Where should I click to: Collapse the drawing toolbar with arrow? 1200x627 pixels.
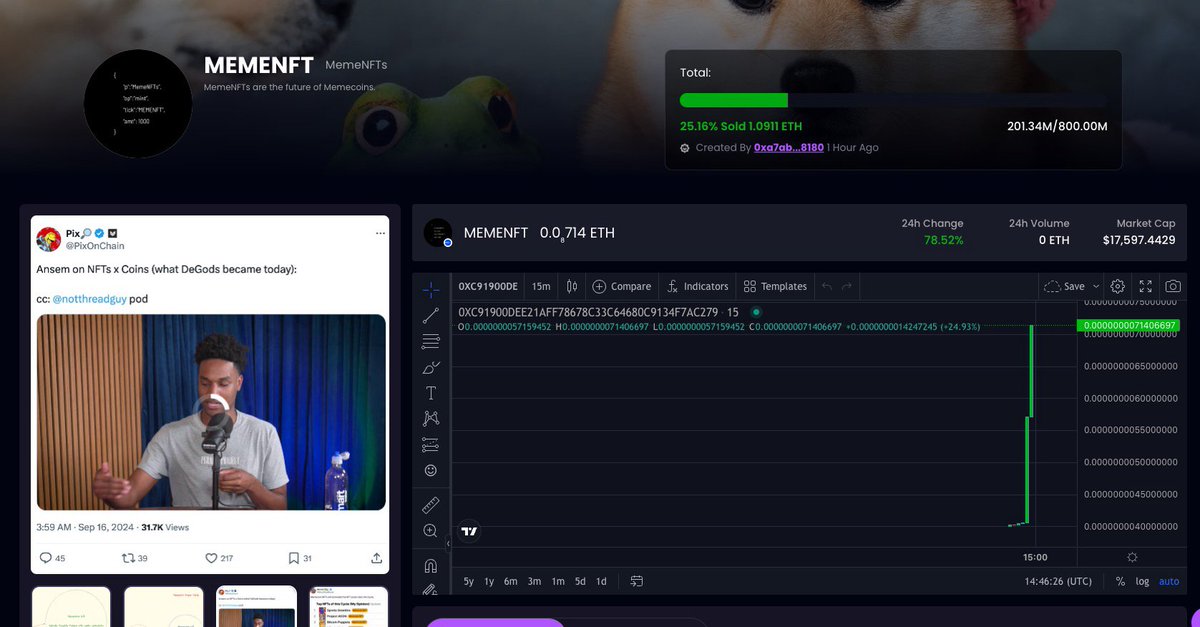click(448, 543)
